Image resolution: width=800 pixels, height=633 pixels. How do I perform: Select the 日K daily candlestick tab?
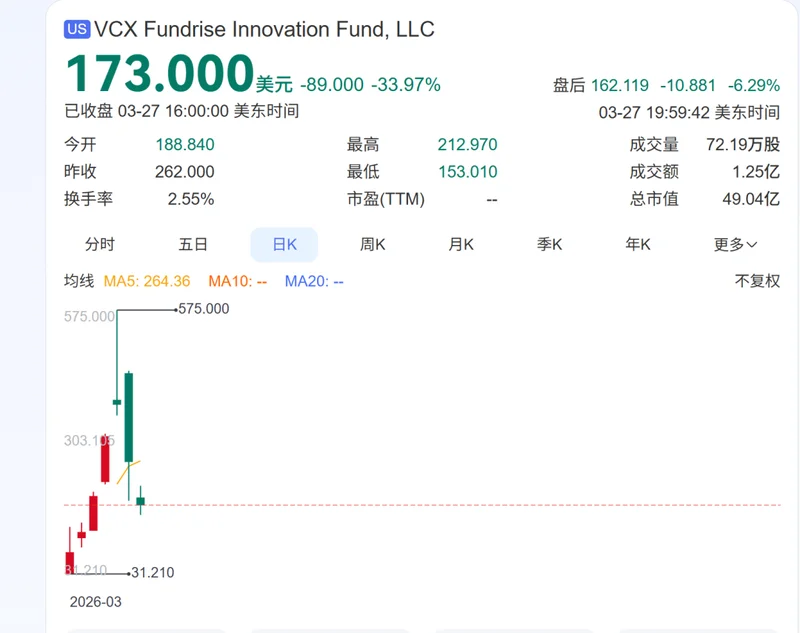pyautogui.click(x=284, y=244)
